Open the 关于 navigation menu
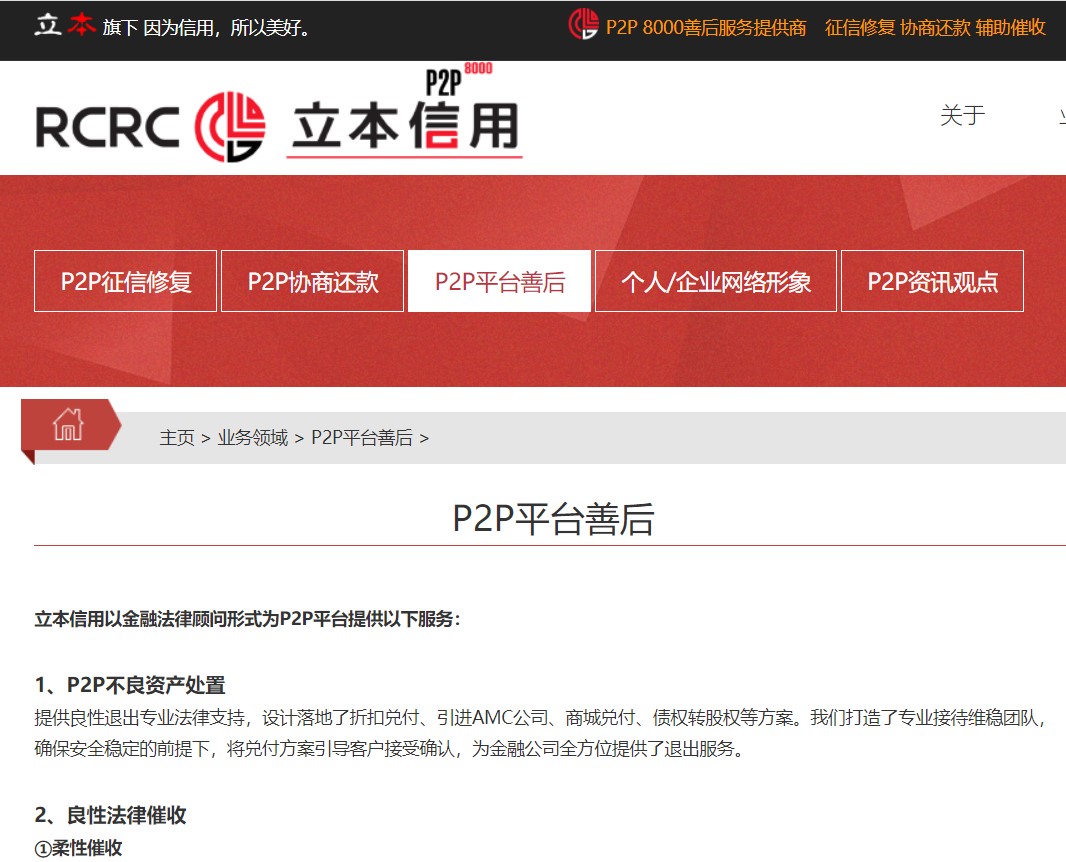This screenshot has height=862, width=1066. [x=962, y=116]
